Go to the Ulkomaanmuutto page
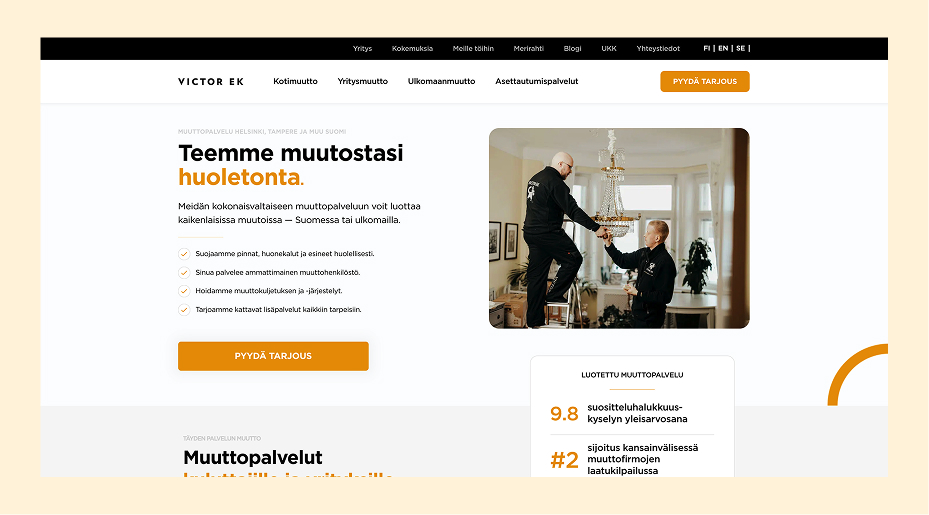This screenshot has height=515, width=929. click(x=441, y=81)
